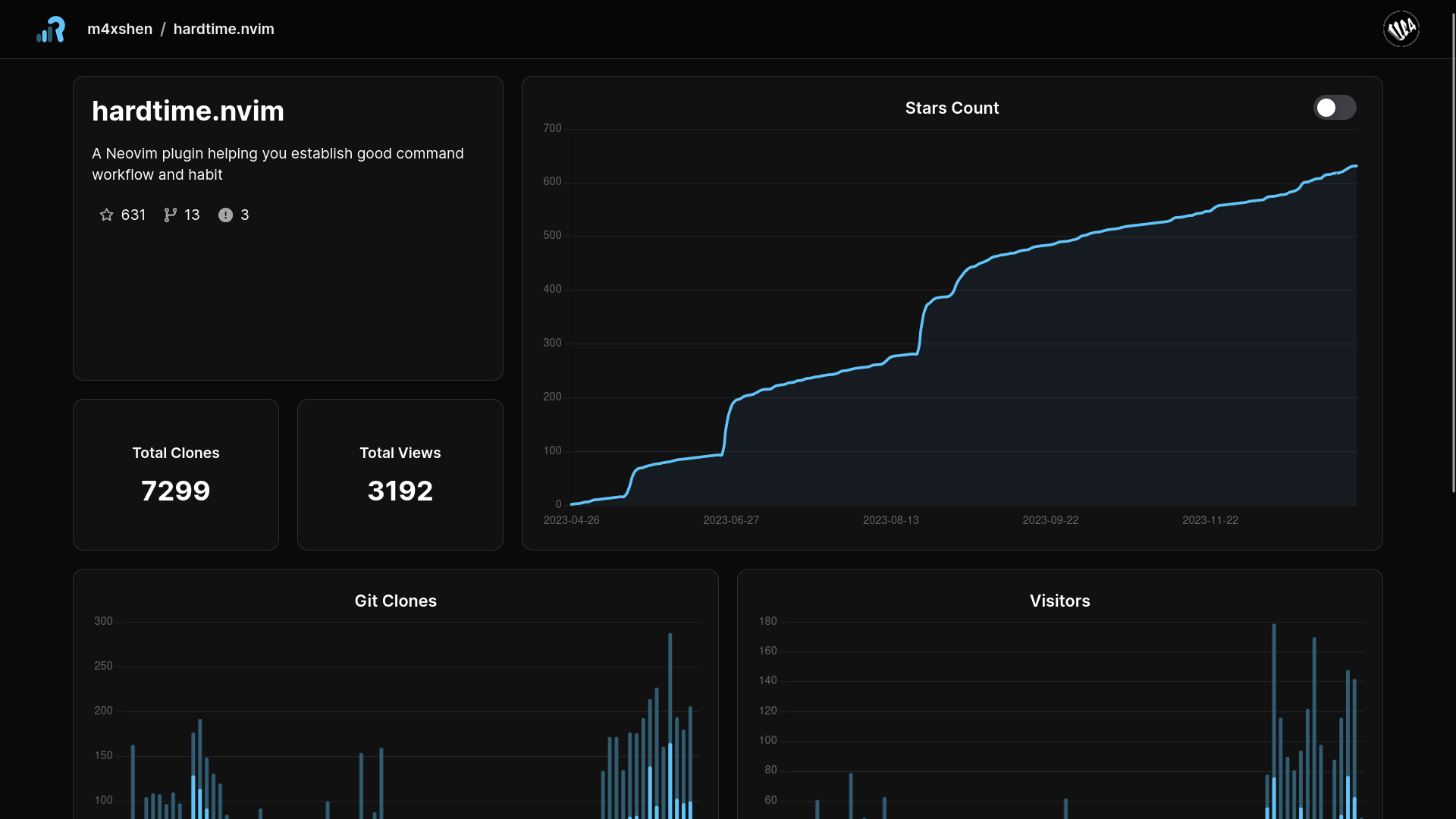Click the 2023-04-26 axis label
Image resolution: width=1456 pixels, height=819 pixels.
coord(572,520)
